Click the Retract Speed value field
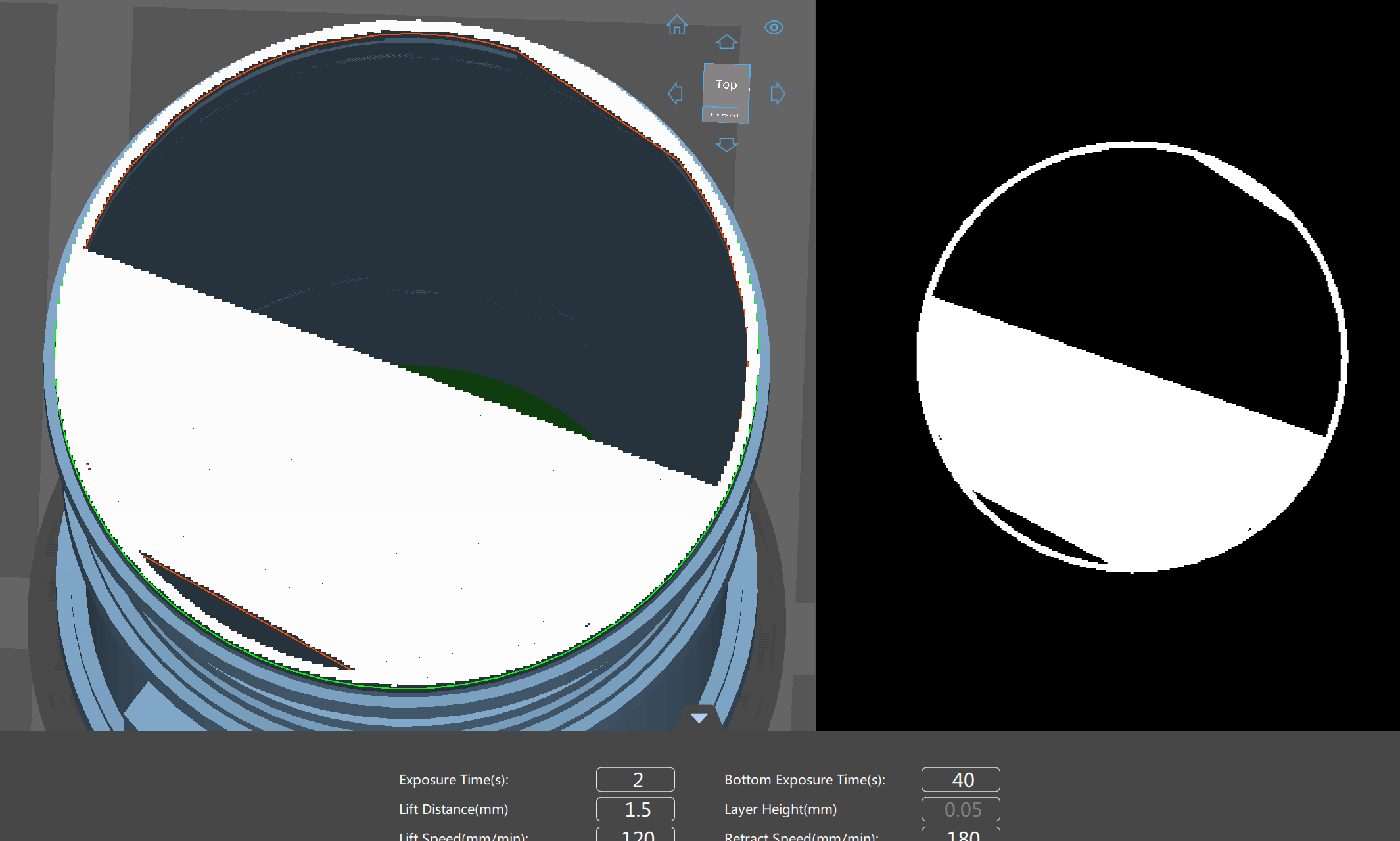The height and width of the screenshot is (841, 1400). pos(960,834)
